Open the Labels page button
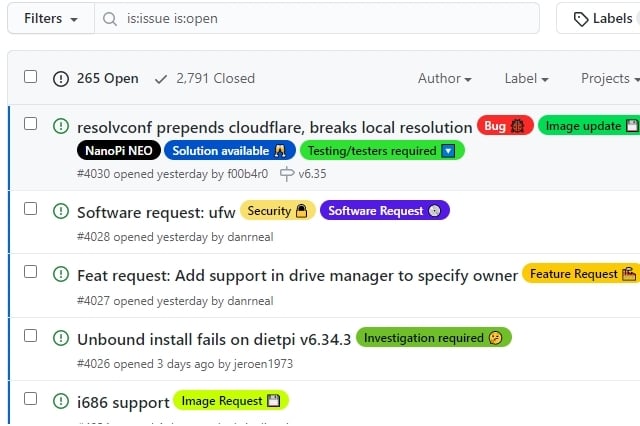The height and width of the screenshot is (426, 640). click(598, 19)
